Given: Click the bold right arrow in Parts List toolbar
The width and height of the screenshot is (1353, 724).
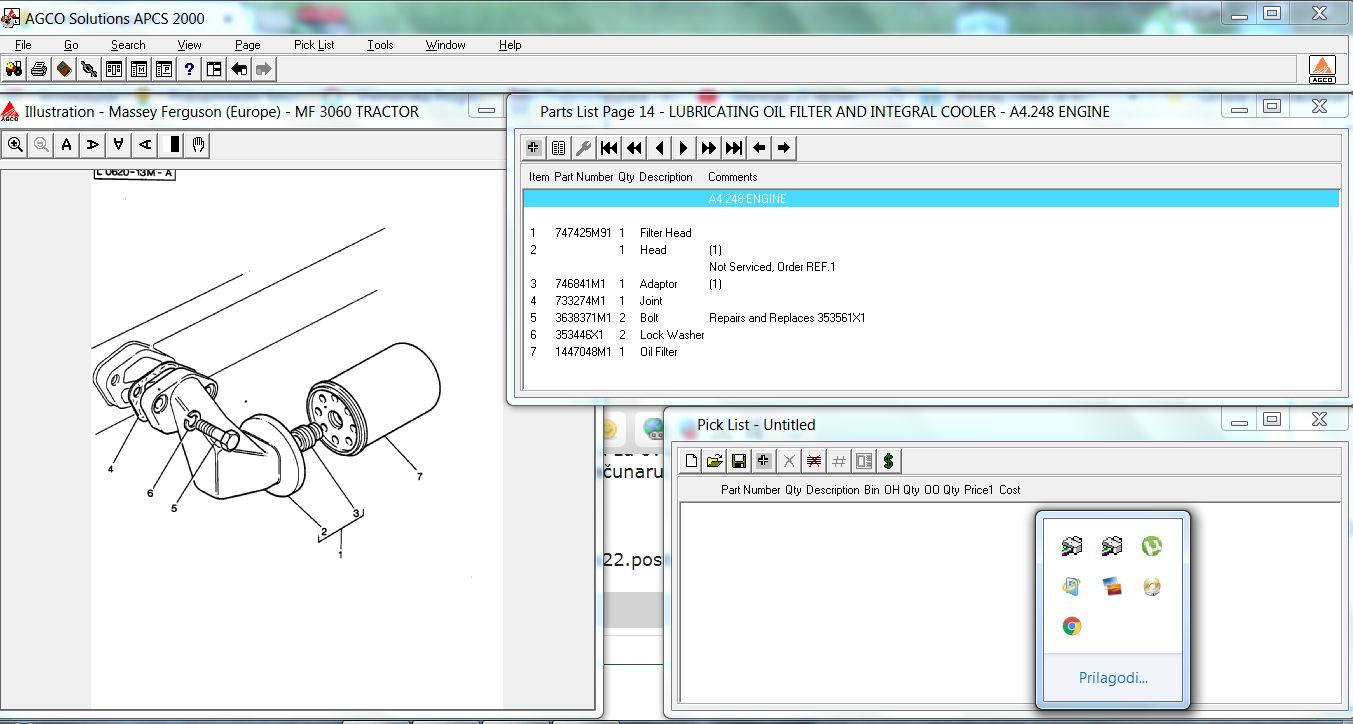Looking at the screenshot, I should click(x=784, y=148).
